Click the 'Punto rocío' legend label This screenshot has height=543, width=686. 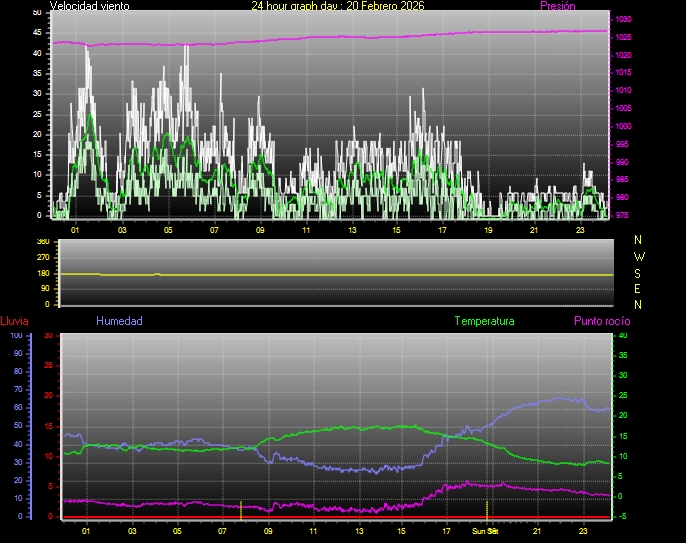pos(602,321)
